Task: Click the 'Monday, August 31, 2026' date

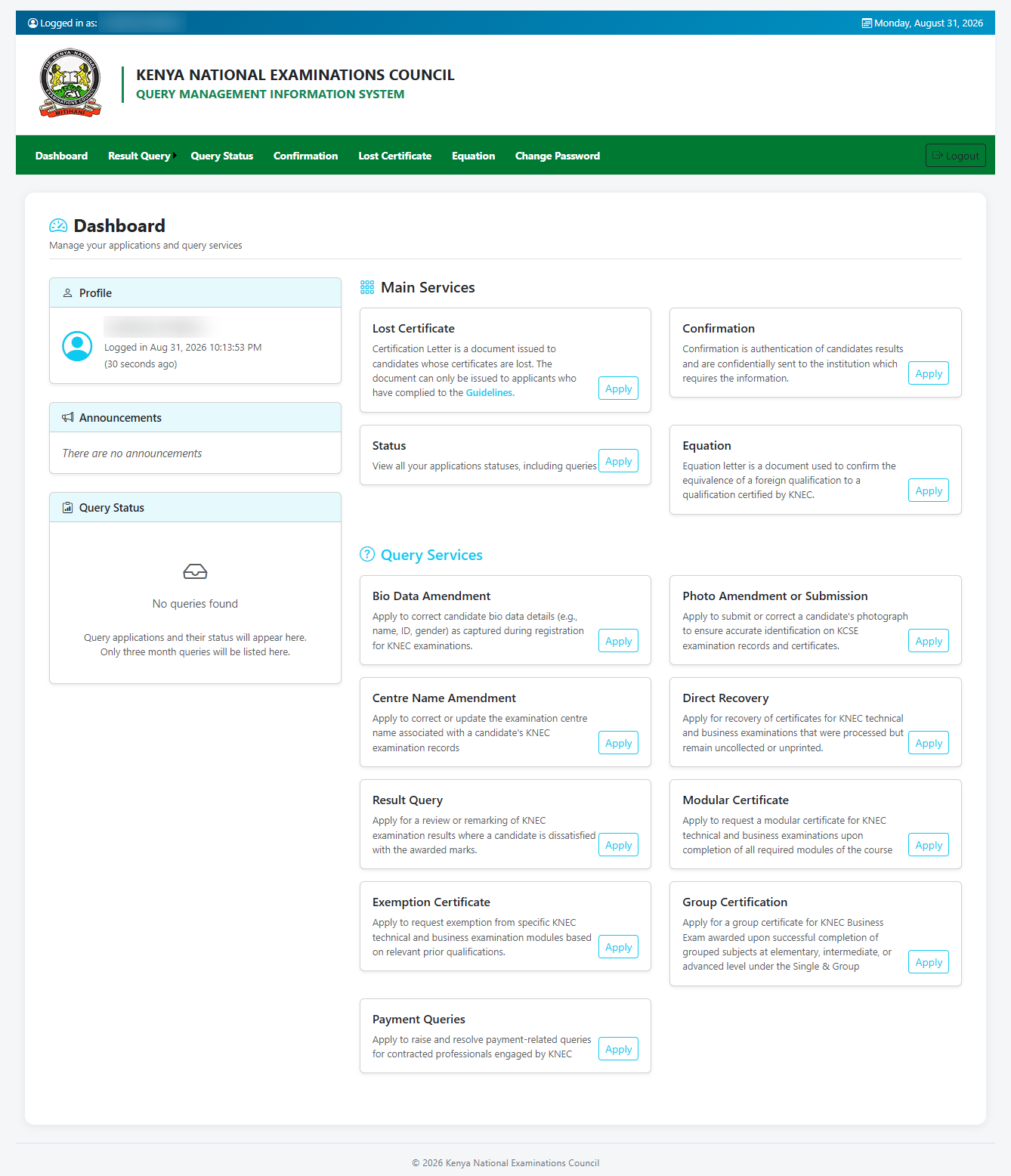Action: (x=929, y=23)
